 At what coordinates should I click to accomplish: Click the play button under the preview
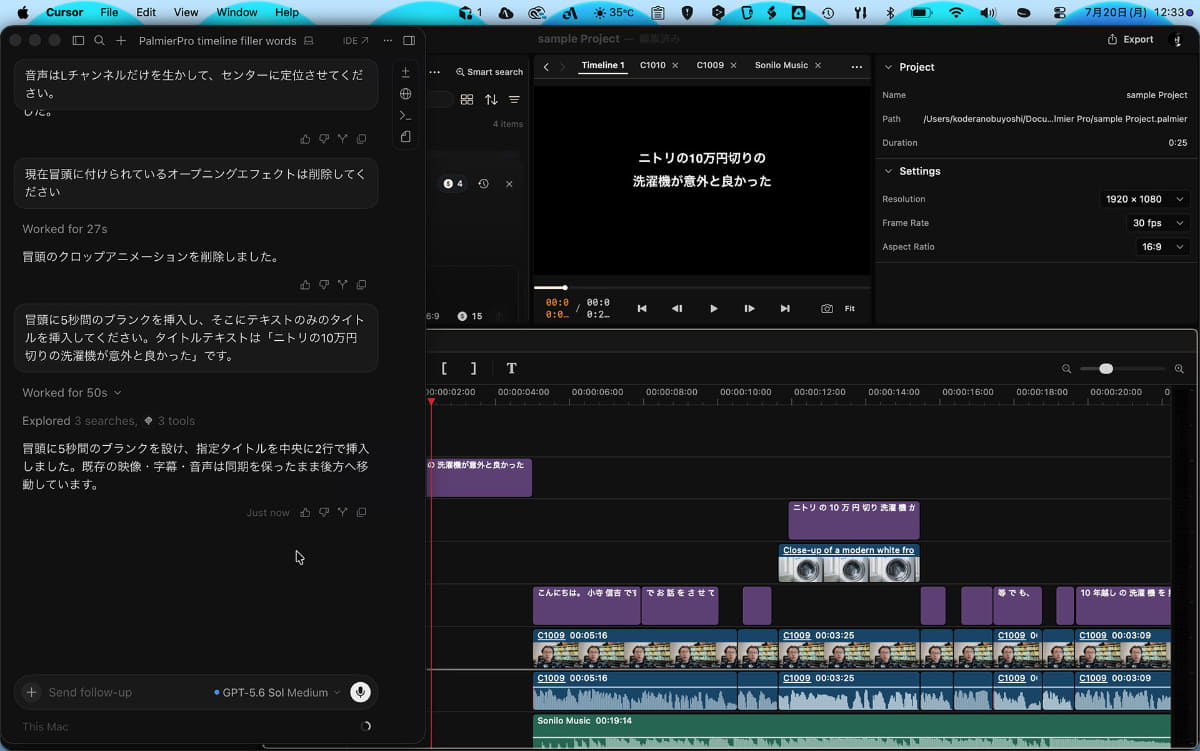click(713, 309)
